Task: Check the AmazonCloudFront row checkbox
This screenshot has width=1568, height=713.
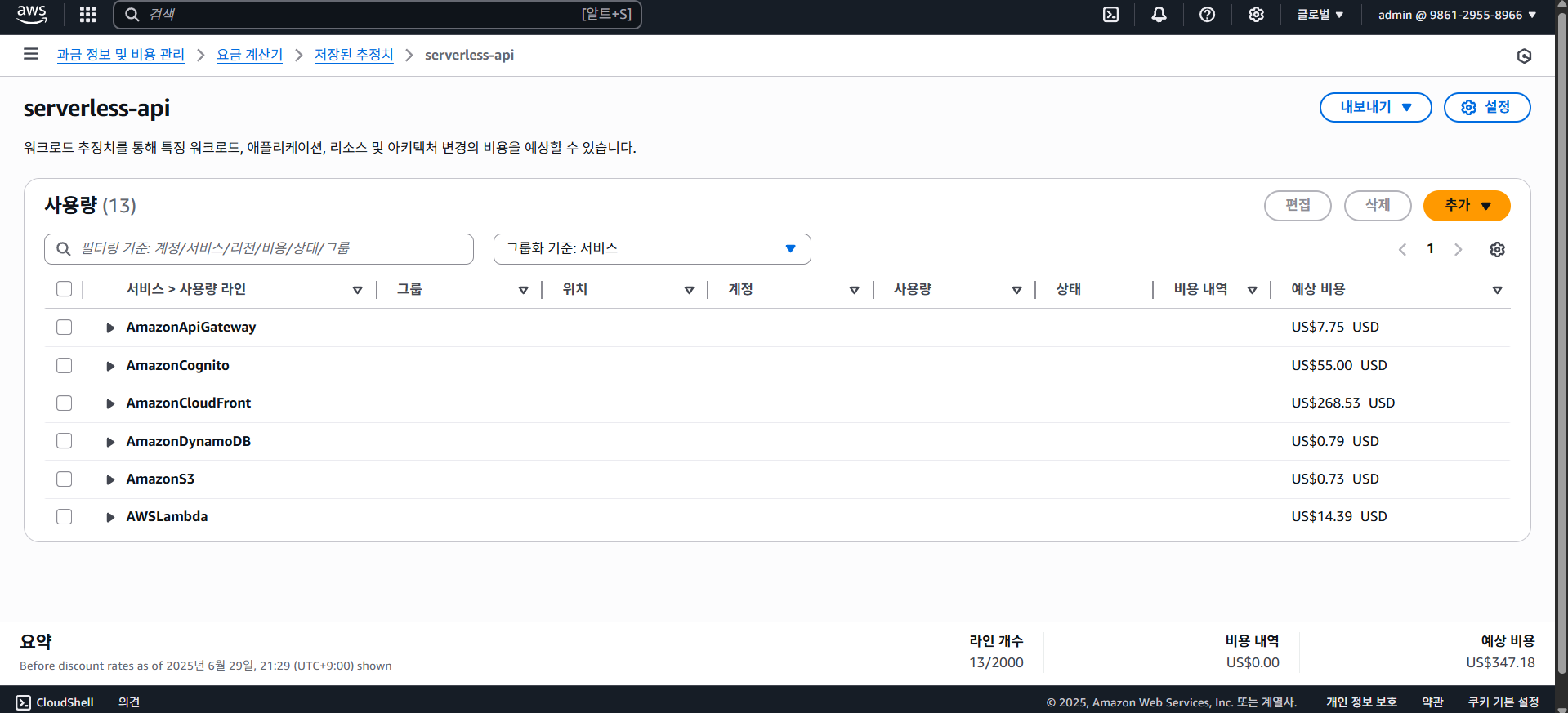Action: (x=65, y=403)
